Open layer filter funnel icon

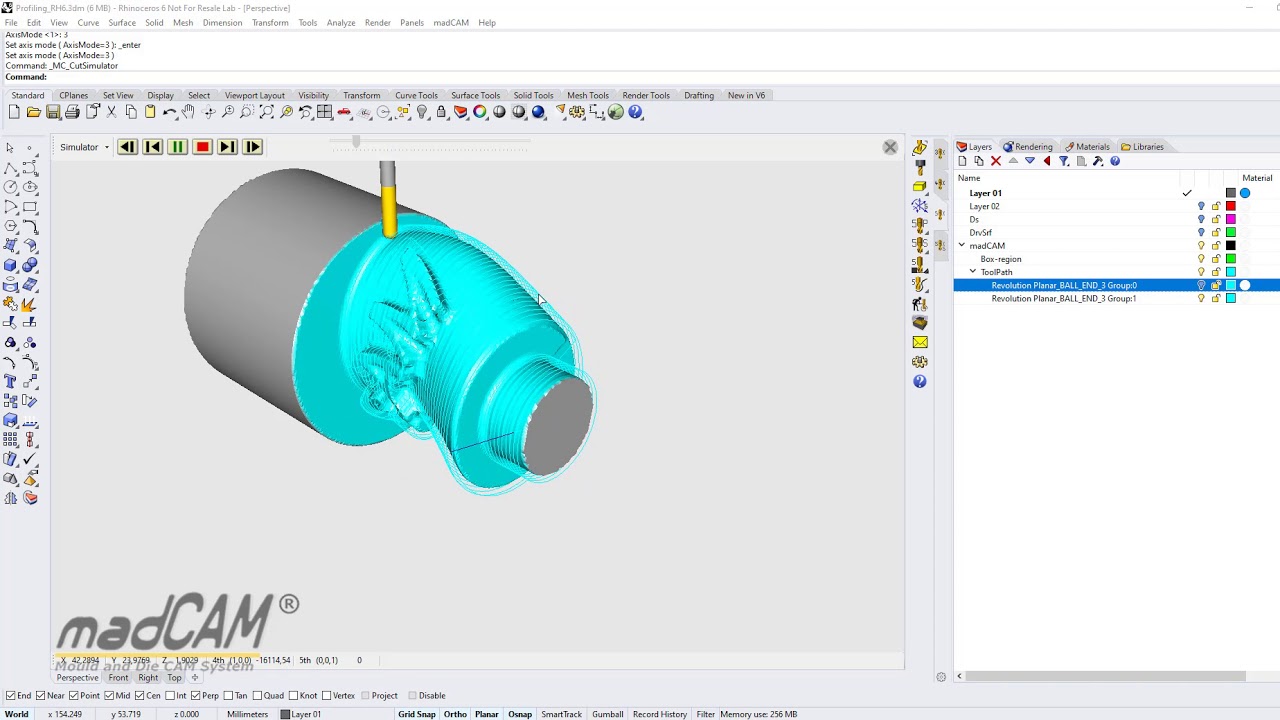click(x=1064, y=161)
